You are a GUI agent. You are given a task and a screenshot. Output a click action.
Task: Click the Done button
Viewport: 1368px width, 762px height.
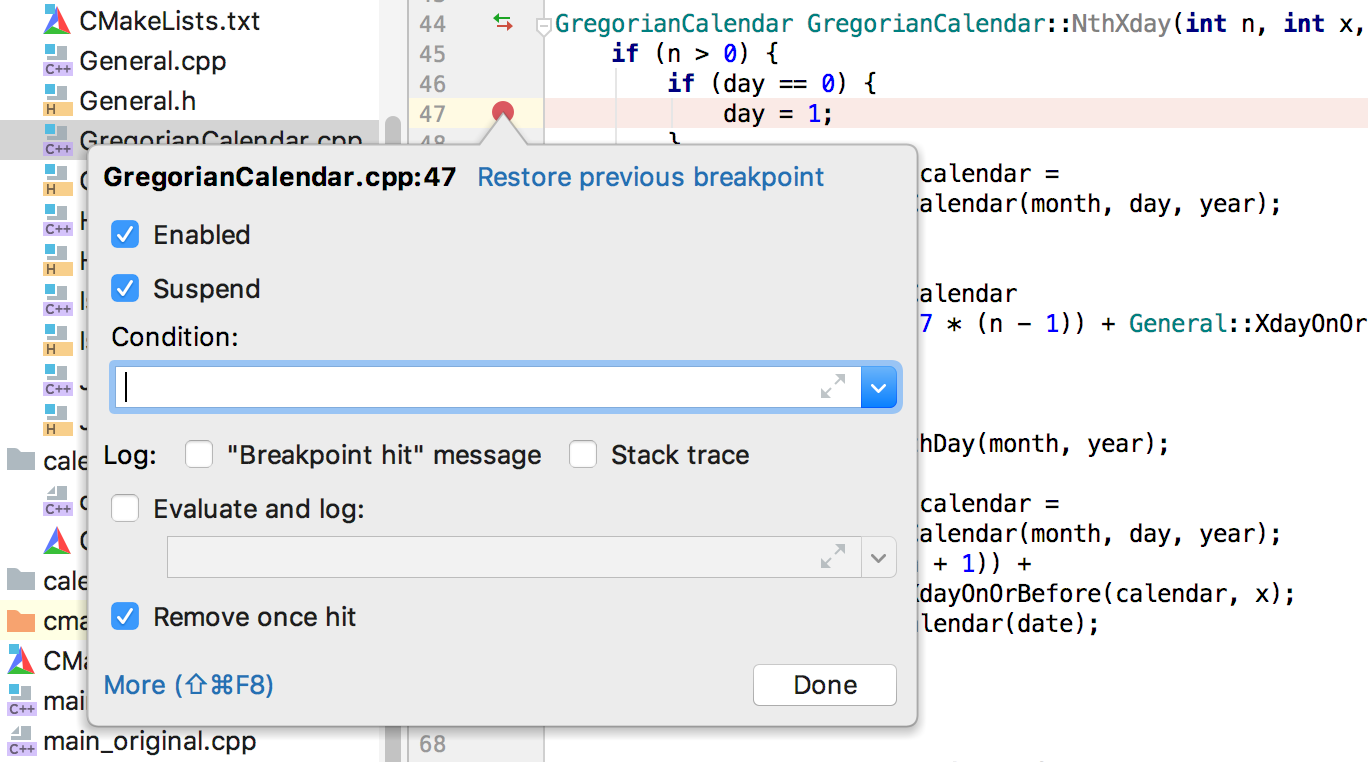click(x=825, y=685)
